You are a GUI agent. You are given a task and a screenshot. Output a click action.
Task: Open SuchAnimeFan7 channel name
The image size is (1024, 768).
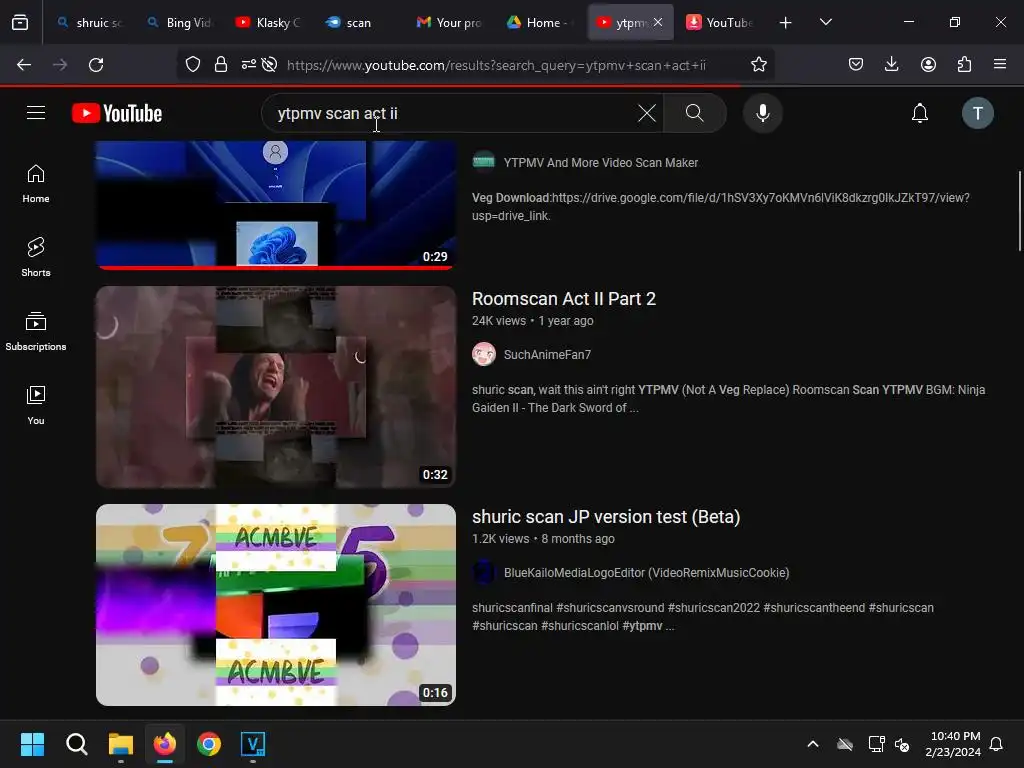click(547, 355)
